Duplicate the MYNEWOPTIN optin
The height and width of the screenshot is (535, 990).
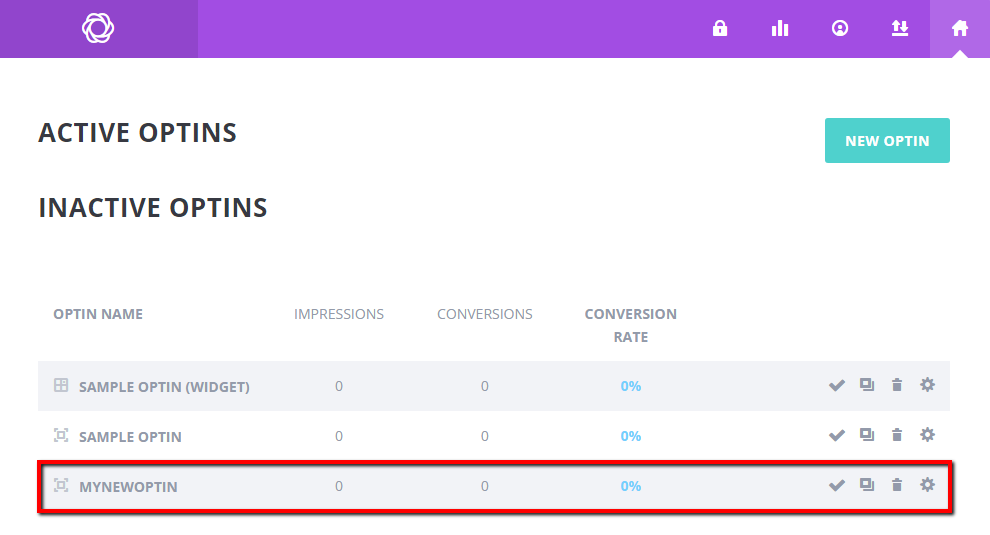click(x=867, y=485)
